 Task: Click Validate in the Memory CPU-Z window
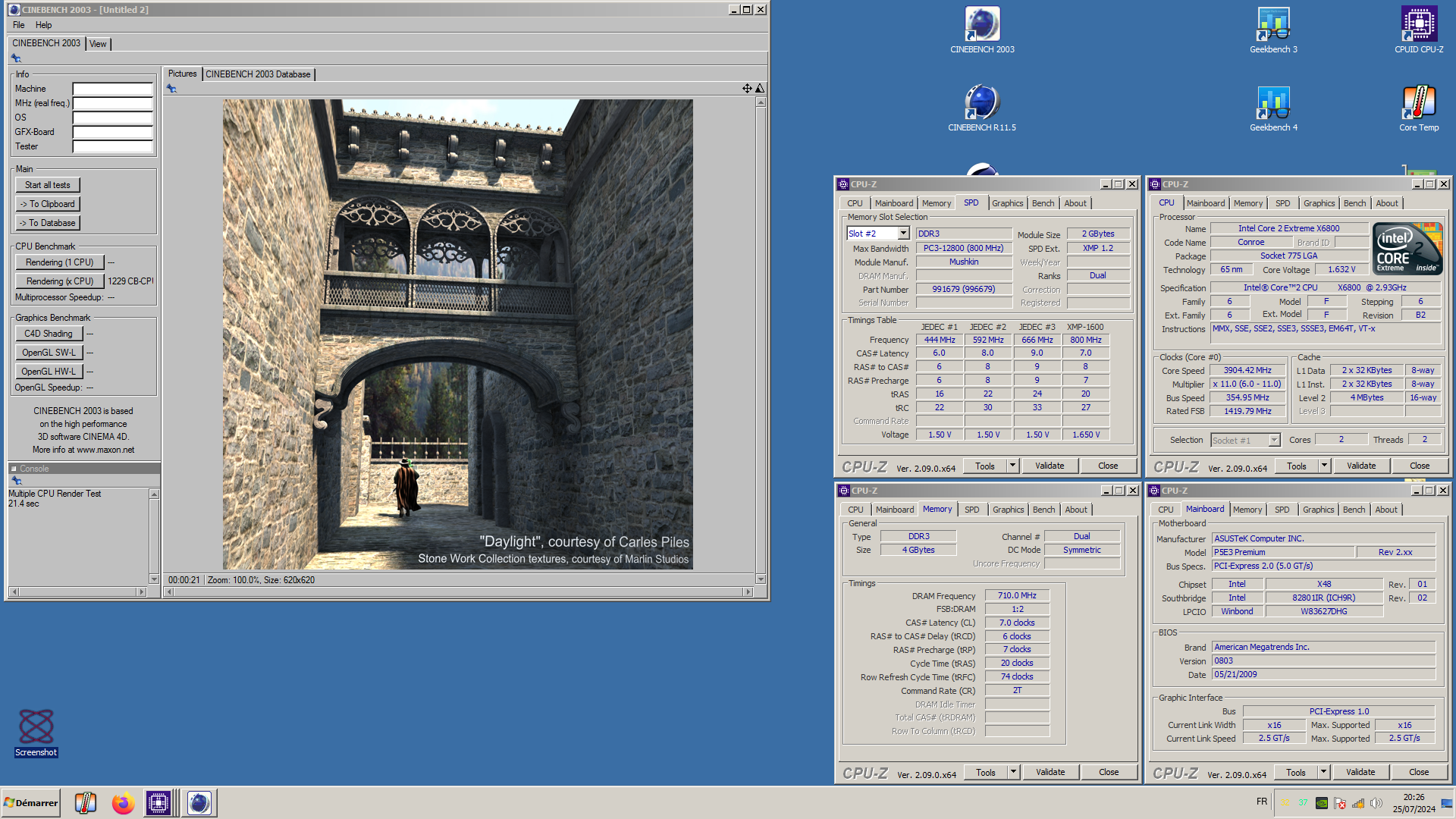(x=1050, y=772)
